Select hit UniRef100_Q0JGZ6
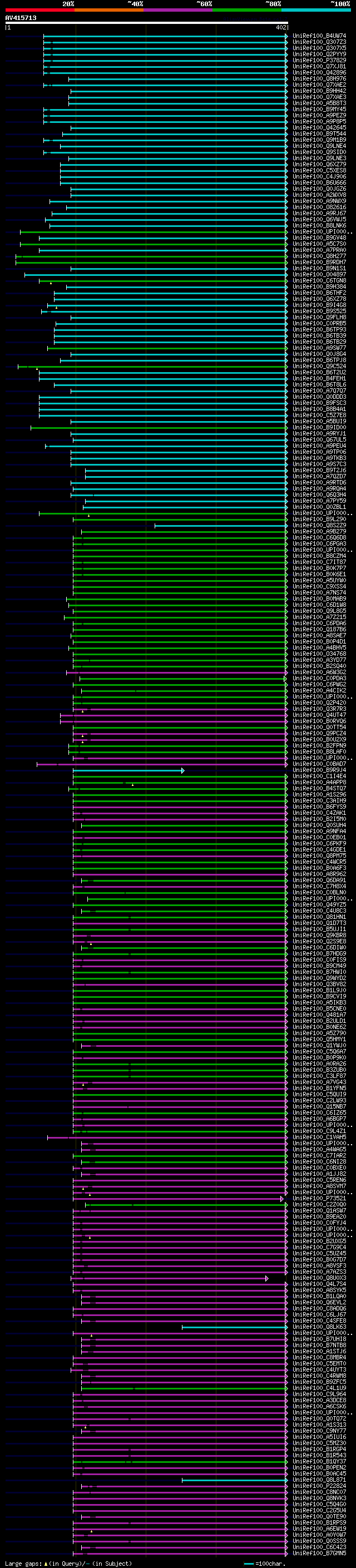 (x=319, y=189)
